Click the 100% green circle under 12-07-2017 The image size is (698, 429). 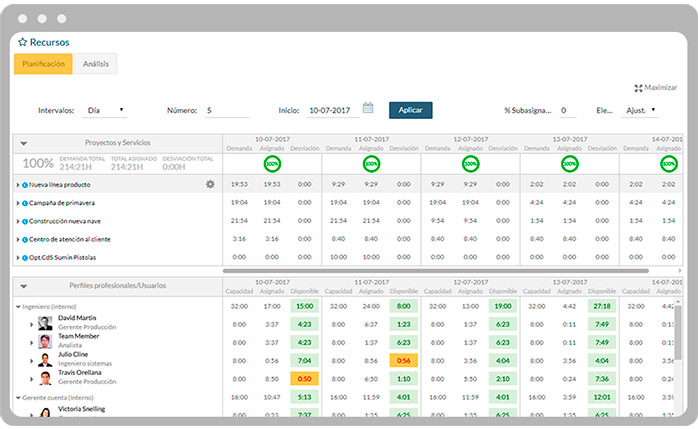pyautogui.click(x=470, y=163)
